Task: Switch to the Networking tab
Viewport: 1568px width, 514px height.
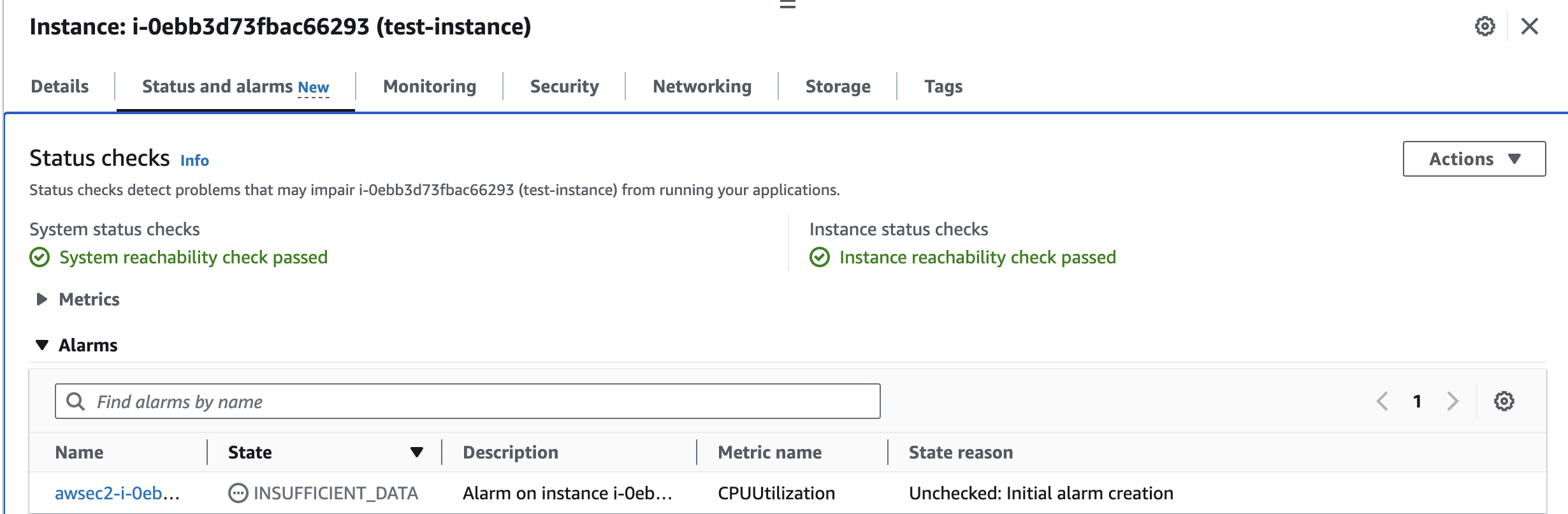Action: pos(702,86)
